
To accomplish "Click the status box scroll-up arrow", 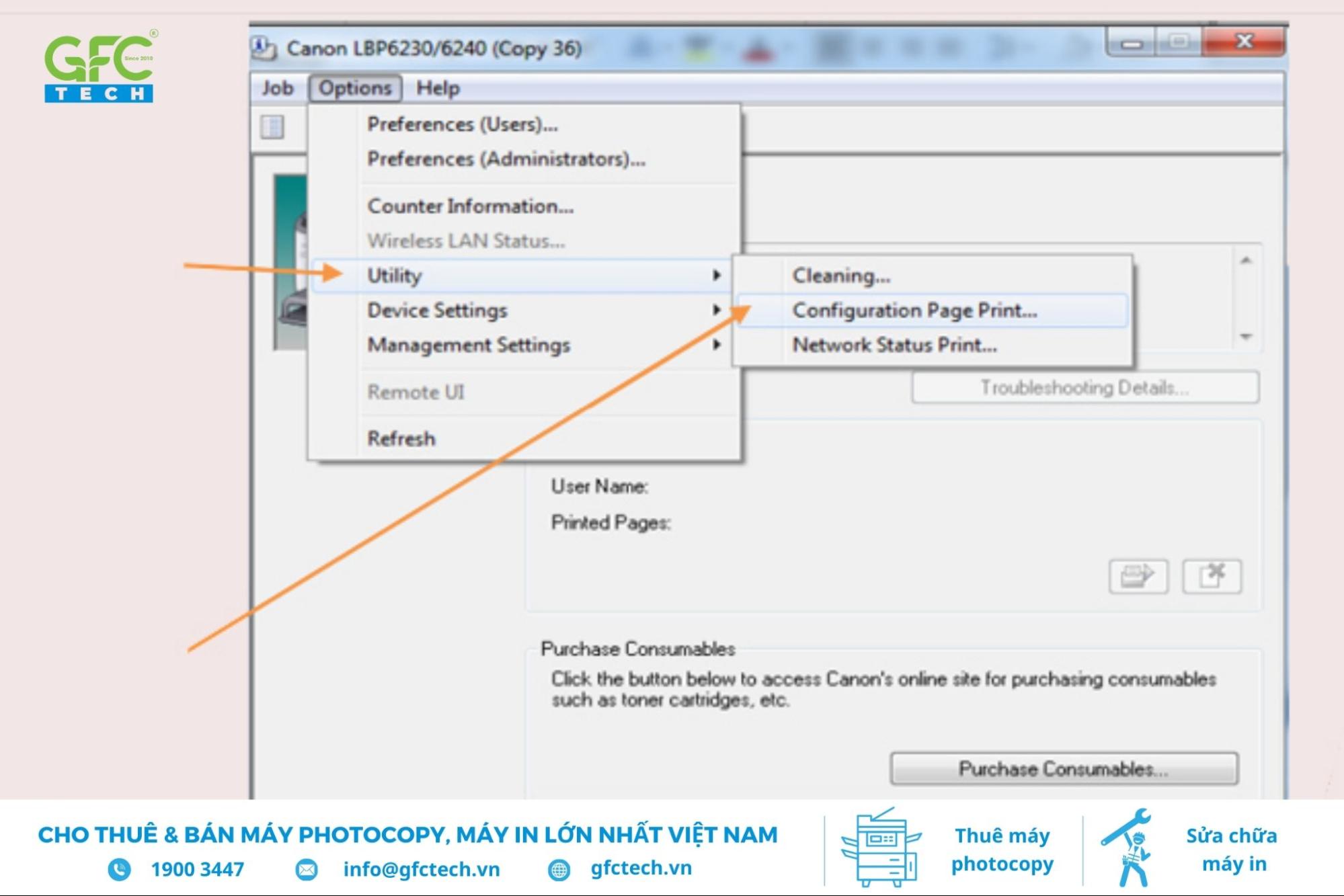I will [x=1246, y=261].
